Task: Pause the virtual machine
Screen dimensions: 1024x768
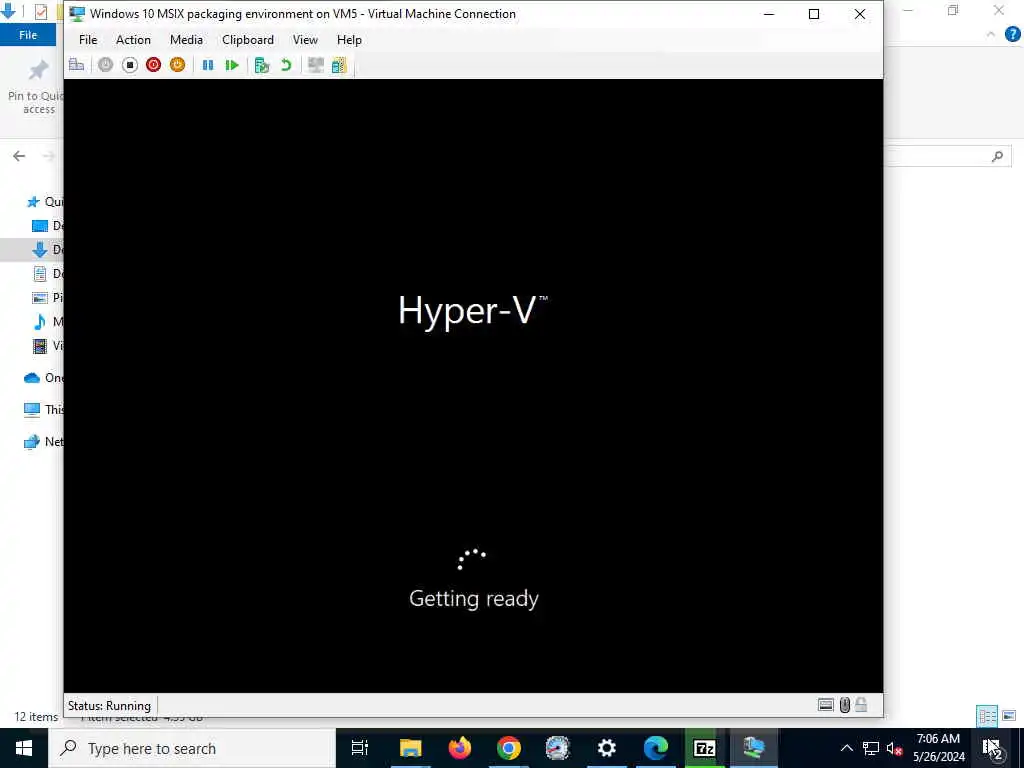Action: click(x=208, y=65)
